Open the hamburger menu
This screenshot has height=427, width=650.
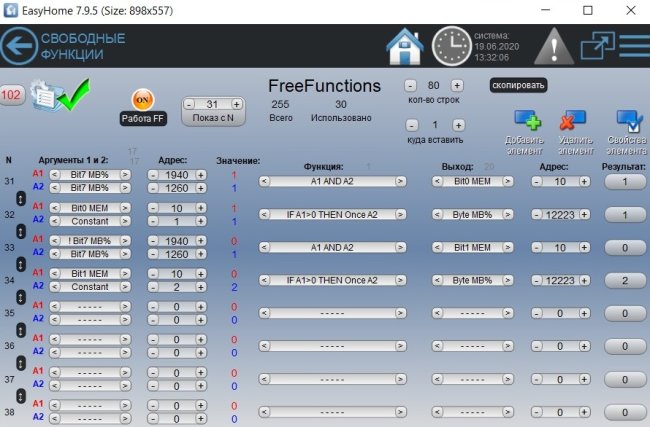[x=634, y=46]
